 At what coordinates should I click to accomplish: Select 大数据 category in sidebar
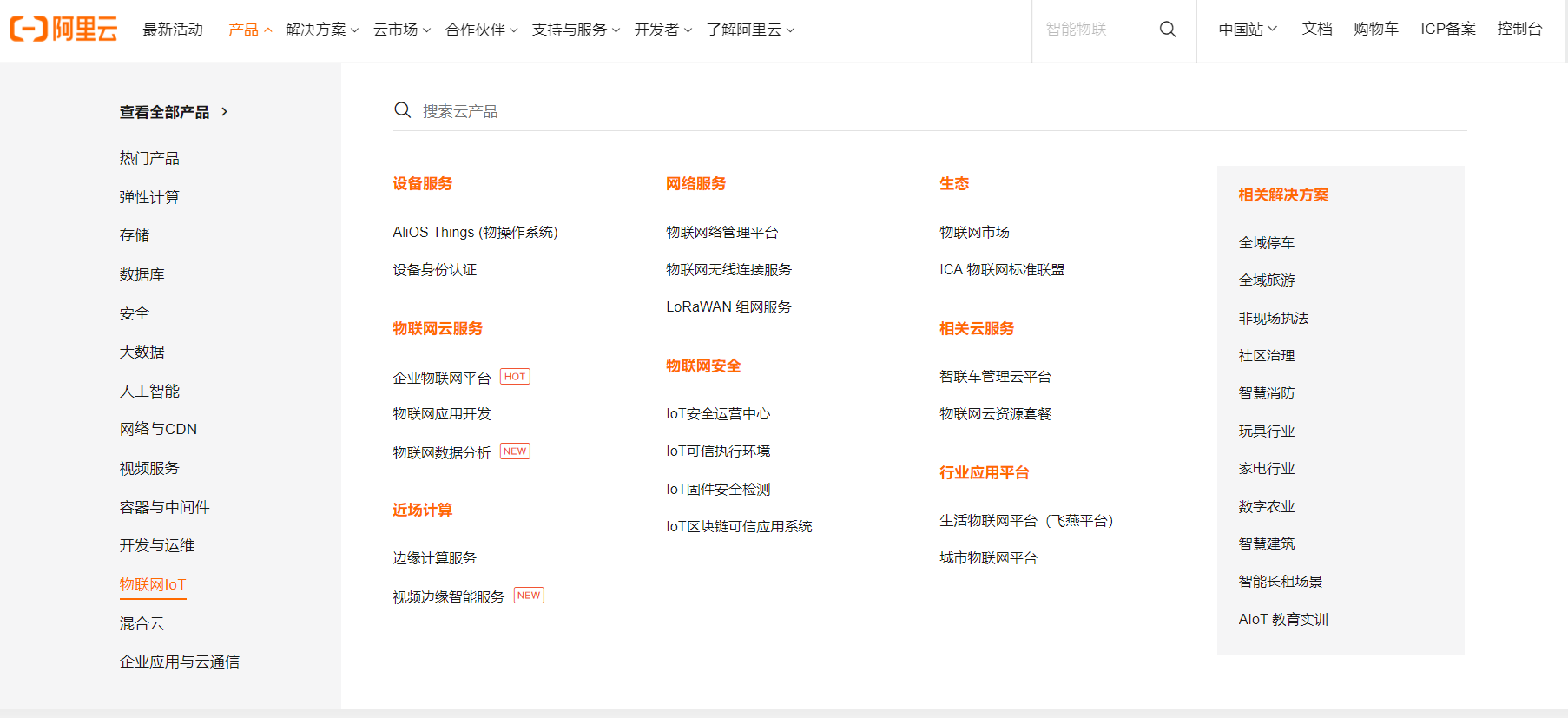[x=142, y=352]
